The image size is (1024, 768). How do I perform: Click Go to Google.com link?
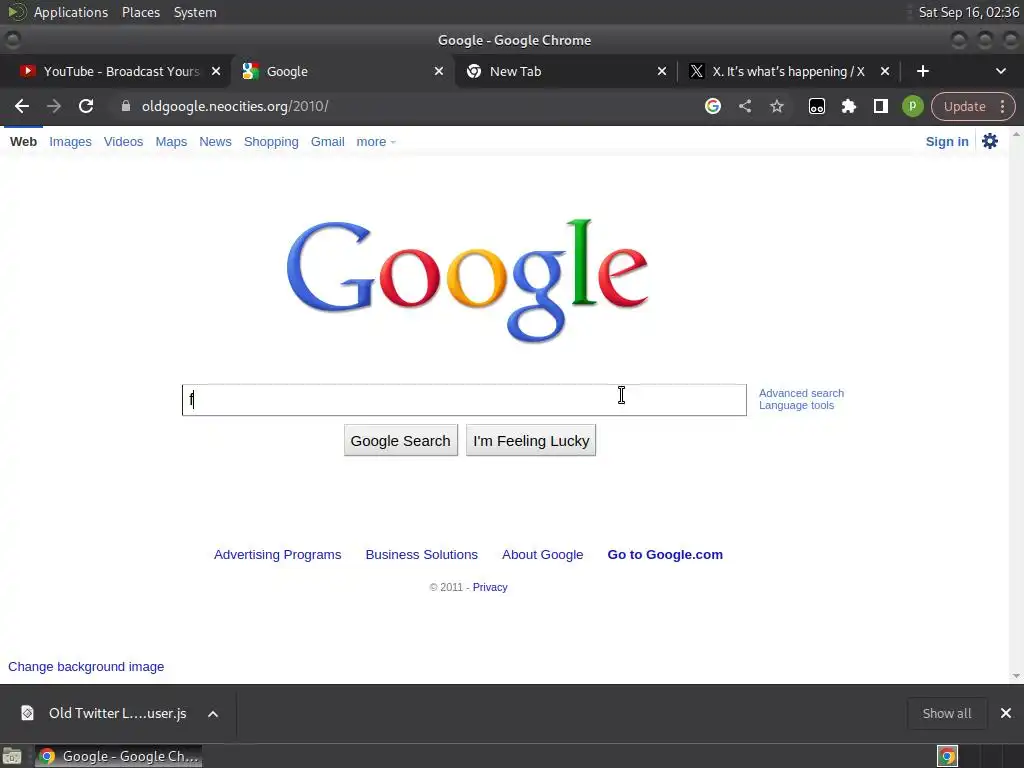(665, 554)
